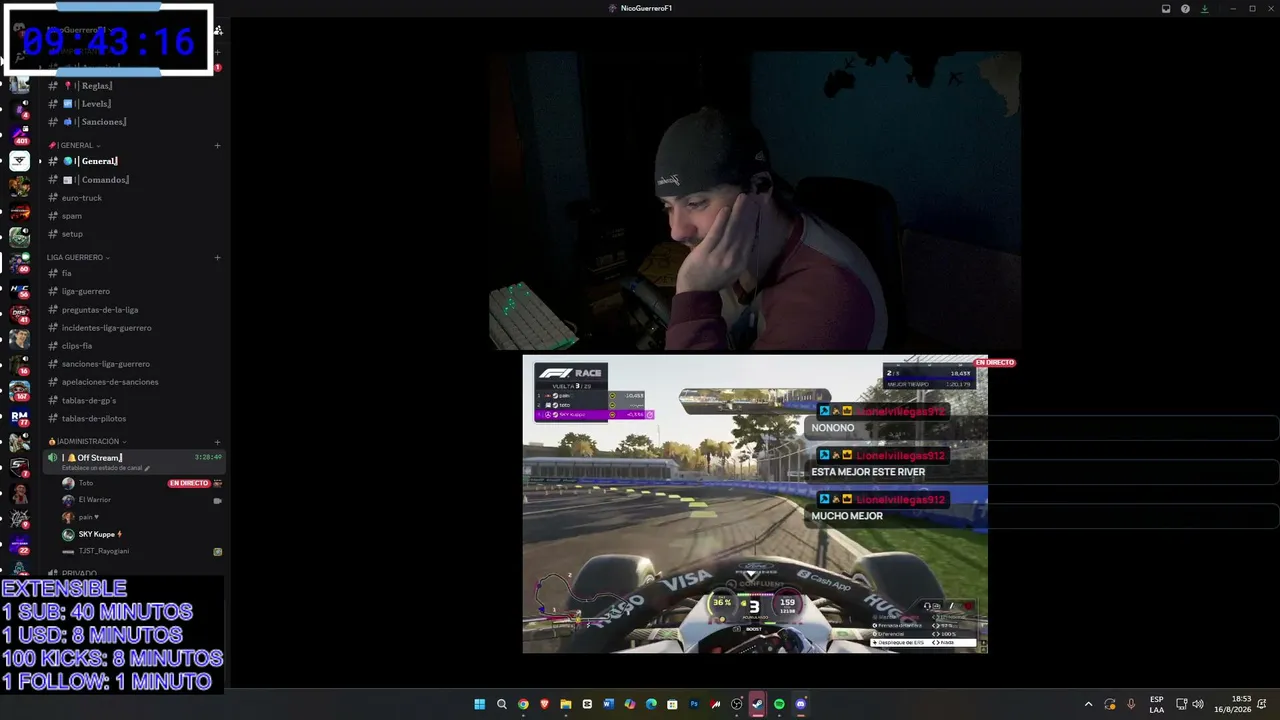Screen dimensions: 1280x720
Task: Open Spotify from the taskbar
Action: coord(779,704)
